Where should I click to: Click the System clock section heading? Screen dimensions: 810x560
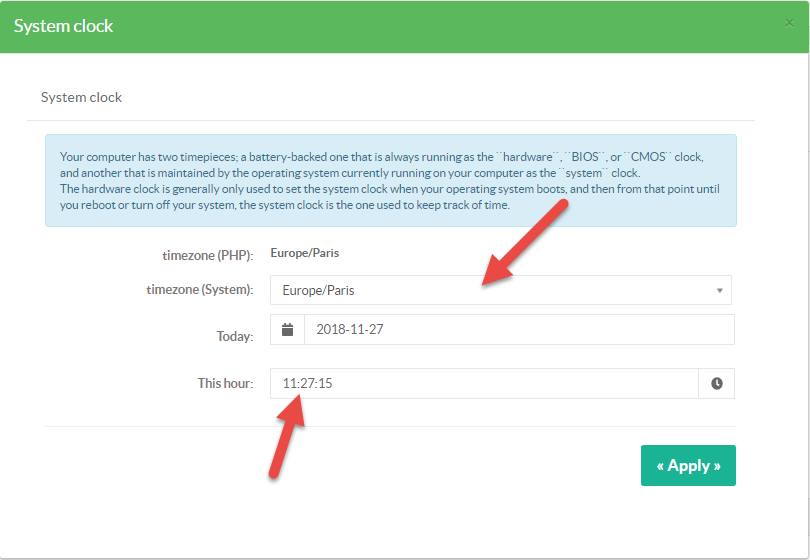81,97
